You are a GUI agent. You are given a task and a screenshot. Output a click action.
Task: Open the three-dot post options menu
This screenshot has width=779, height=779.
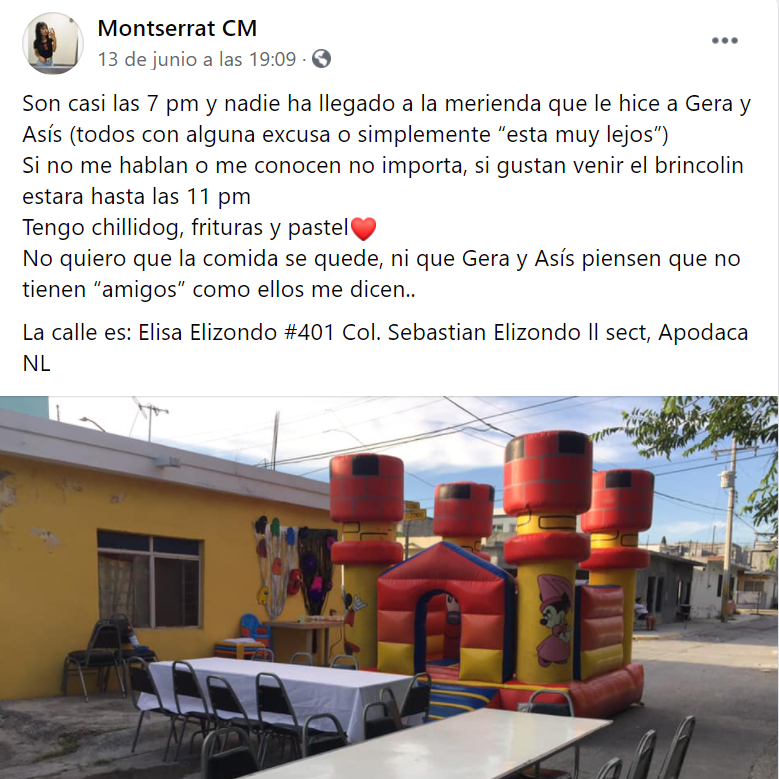(x=724, y=41)
